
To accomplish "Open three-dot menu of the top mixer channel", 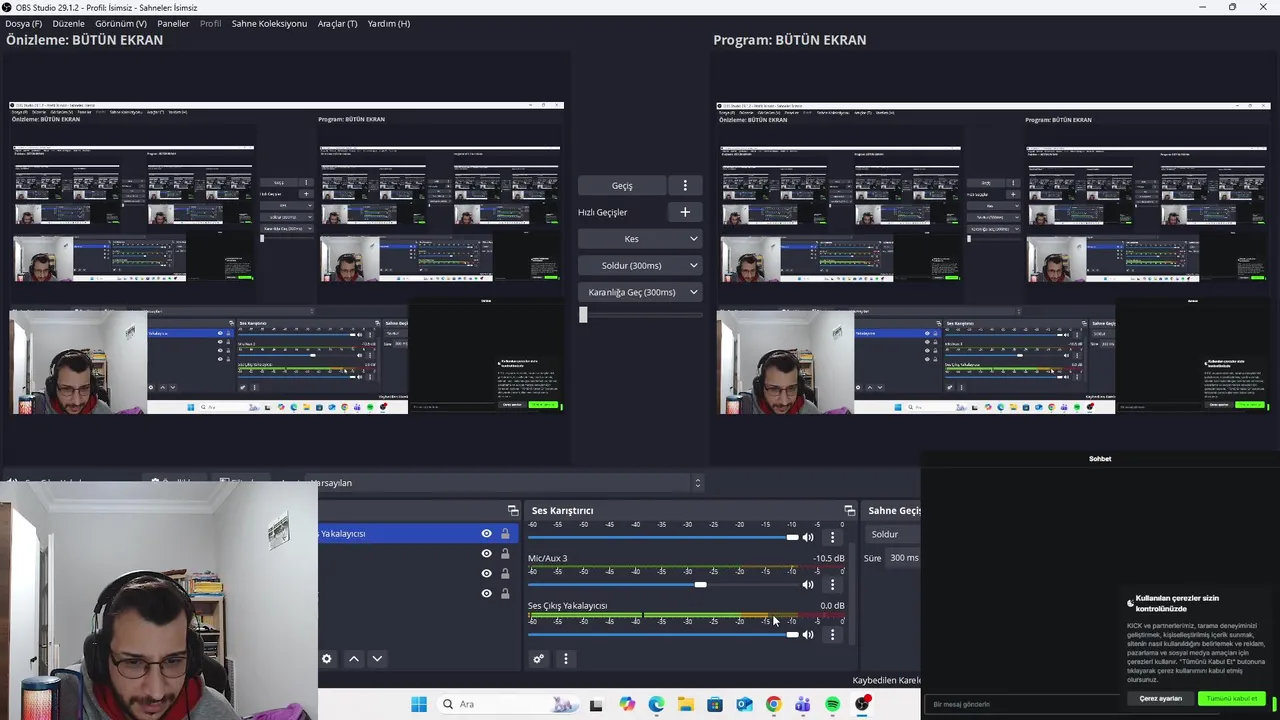I will click(x=832, y=538).
